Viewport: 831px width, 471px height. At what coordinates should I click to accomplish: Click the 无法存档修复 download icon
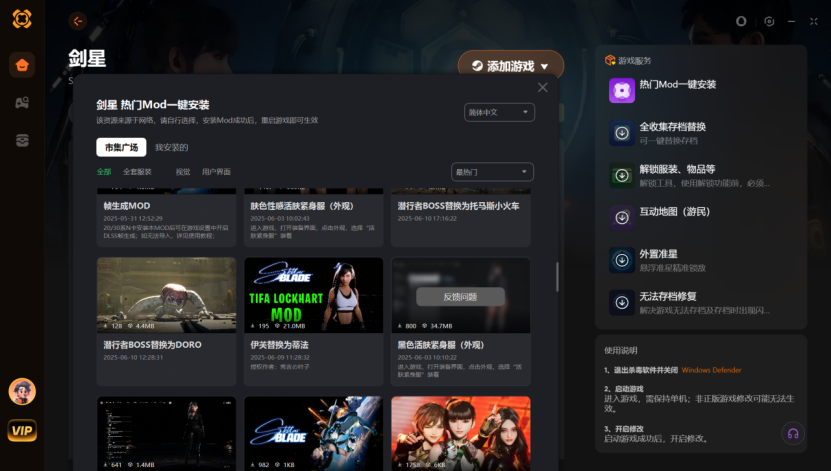622,303
